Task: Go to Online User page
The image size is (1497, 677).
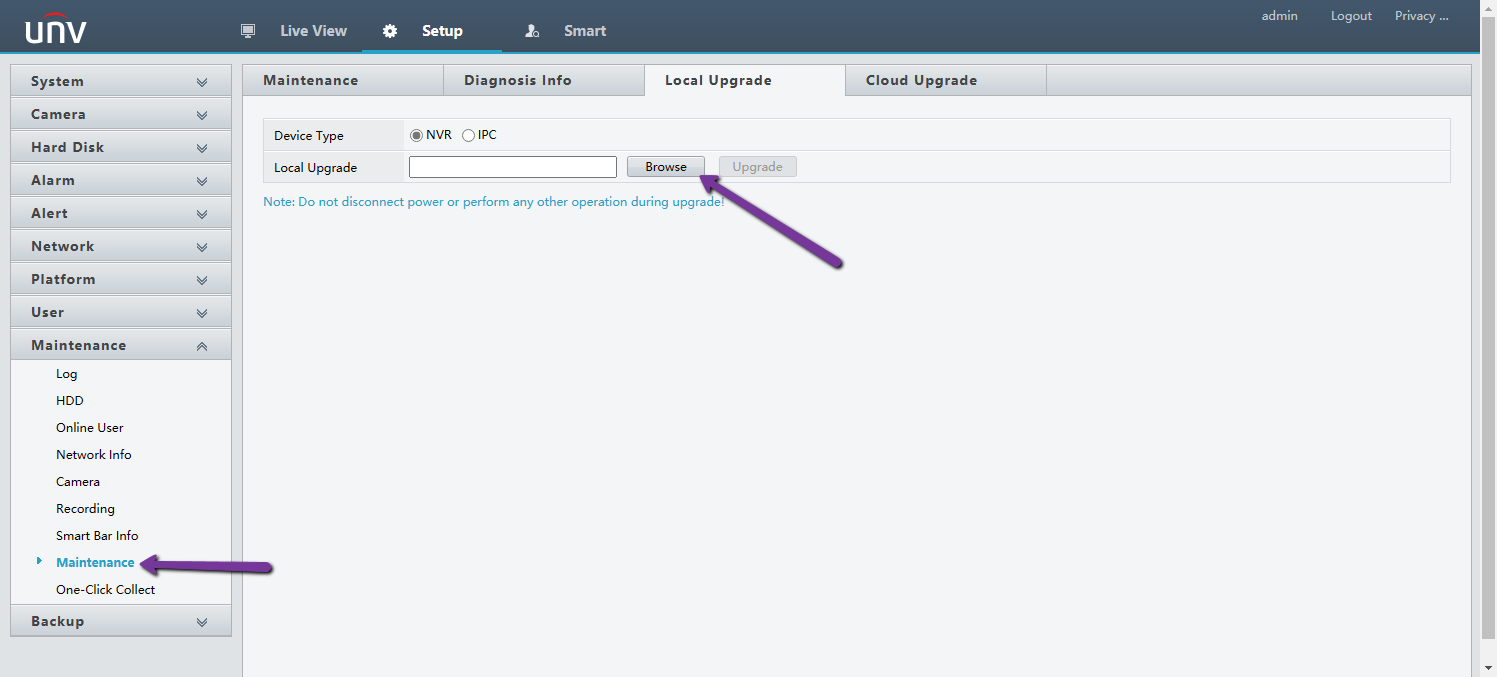Action: point(89,427)
